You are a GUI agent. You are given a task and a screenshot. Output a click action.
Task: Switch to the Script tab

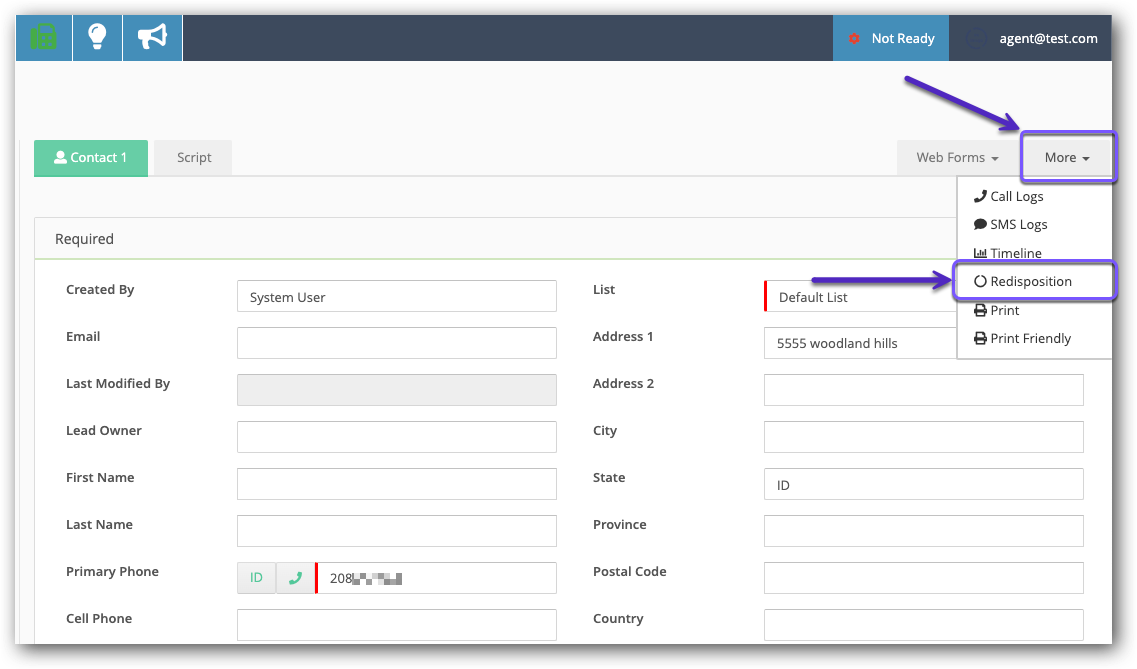point(194,158)
